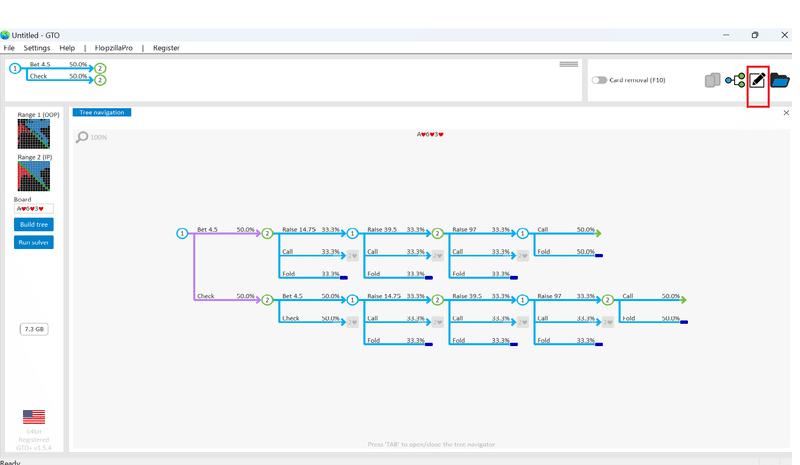
Task: Minimize the Untitled - GTO window
Action: (x=726, y=35)
